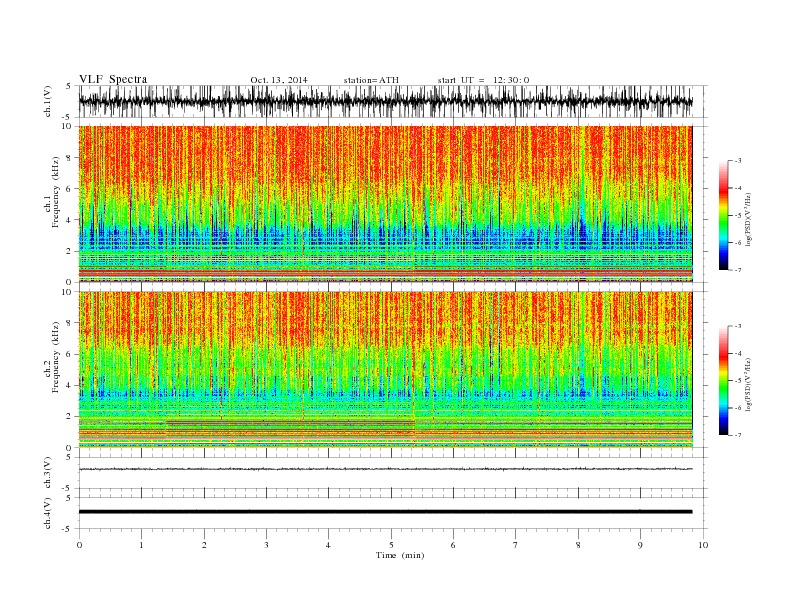This screenshot has width=792, height=612.
Task: Click the time axis tick label "0"
Action: pyautogui.click(x=79, y=545)
